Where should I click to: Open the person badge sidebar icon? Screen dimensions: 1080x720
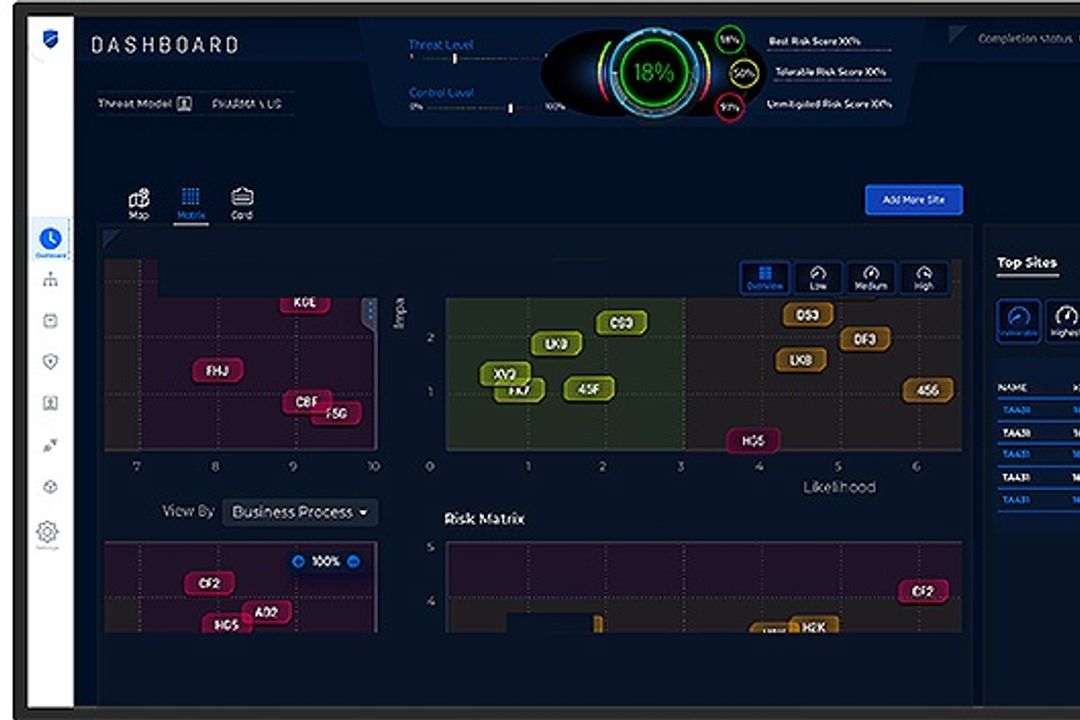(x=50, y=403)
